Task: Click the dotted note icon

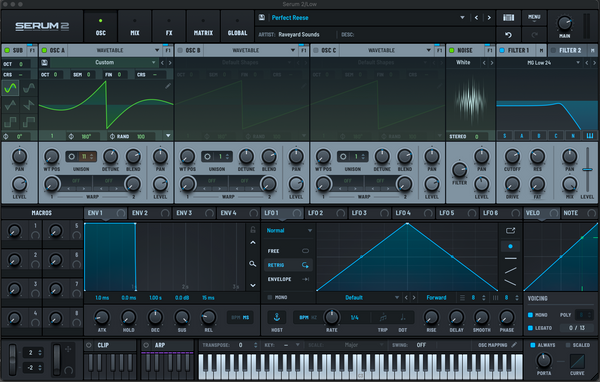Action: 403,317
